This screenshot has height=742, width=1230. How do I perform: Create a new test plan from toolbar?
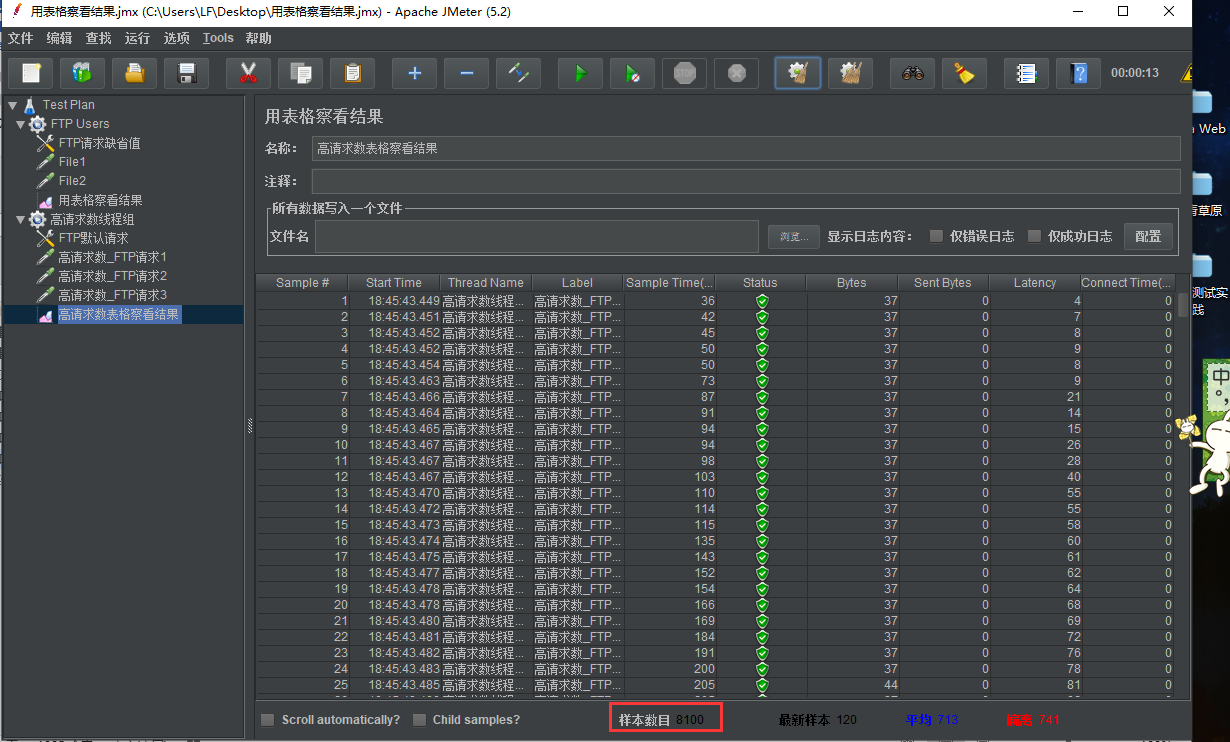[x=31, y=73]
